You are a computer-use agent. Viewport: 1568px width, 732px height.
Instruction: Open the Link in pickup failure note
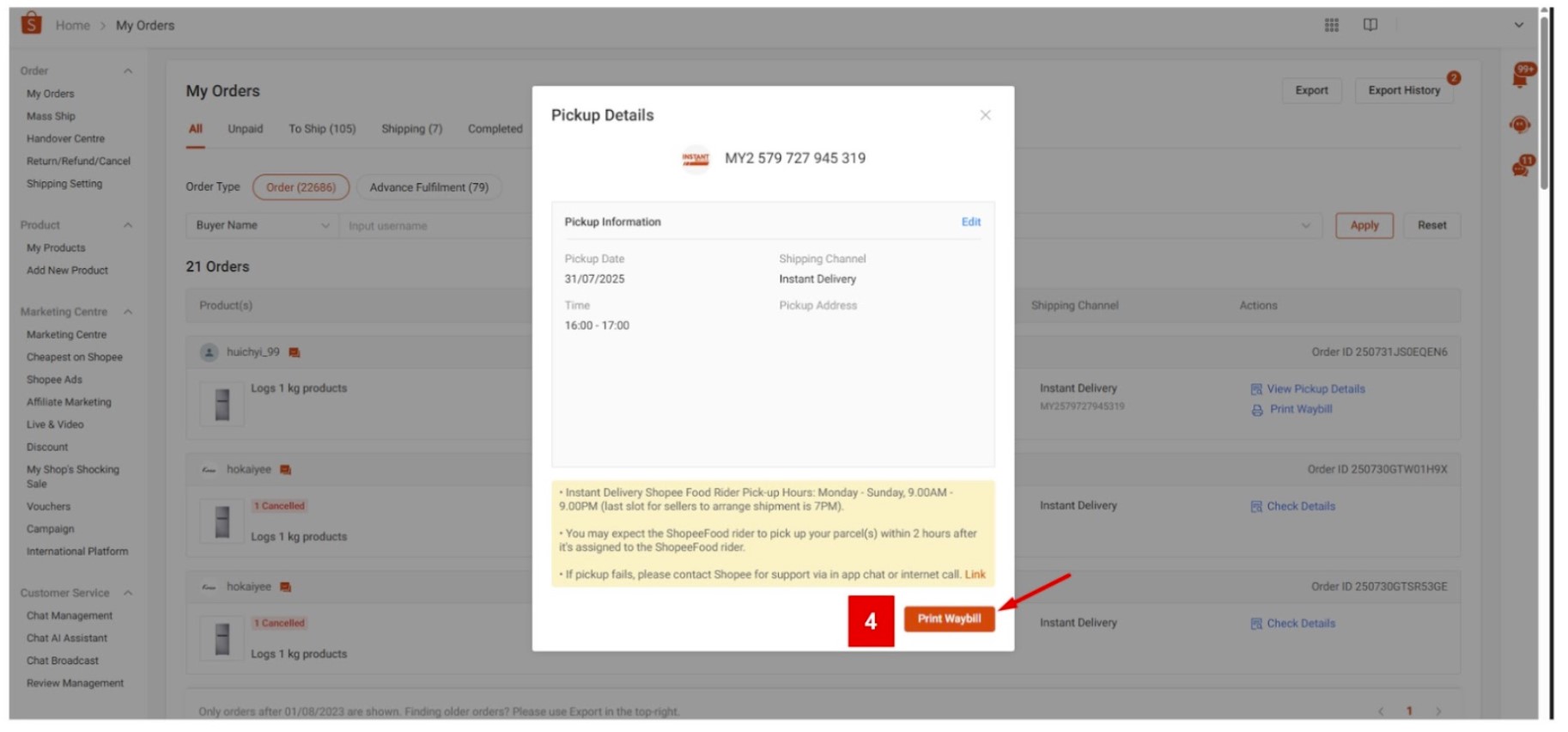point(975,575)
